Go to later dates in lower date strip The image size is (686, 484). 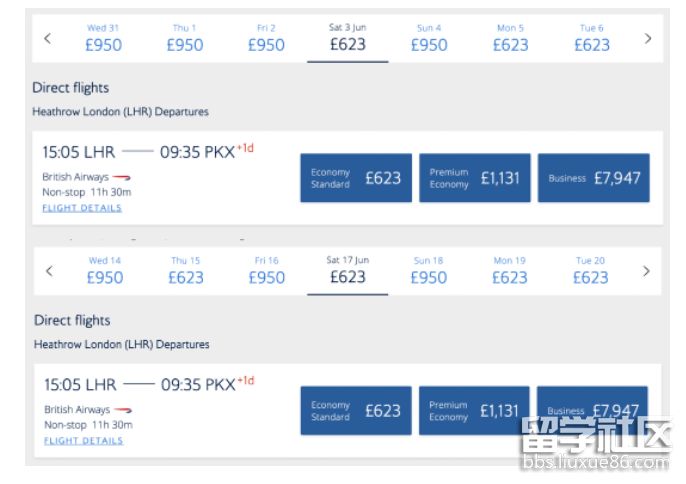click(646, 271)
